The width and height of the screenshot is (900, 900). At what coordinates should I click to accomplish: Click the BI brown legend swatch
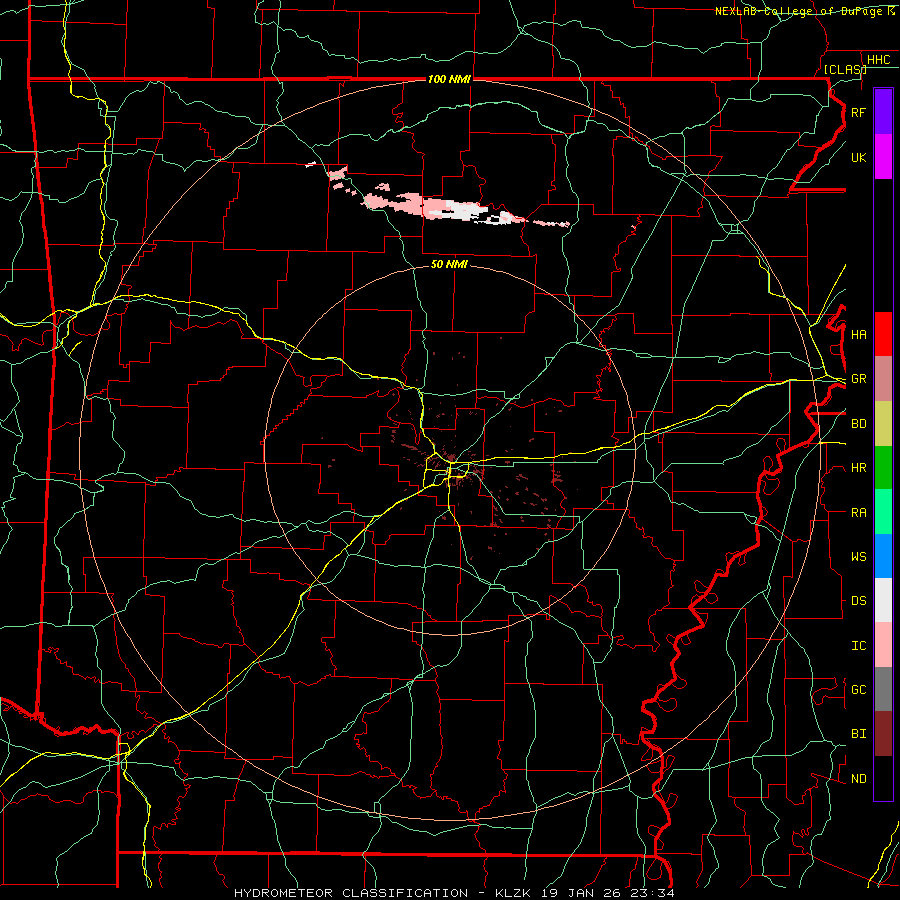click(x=883, y=734)
